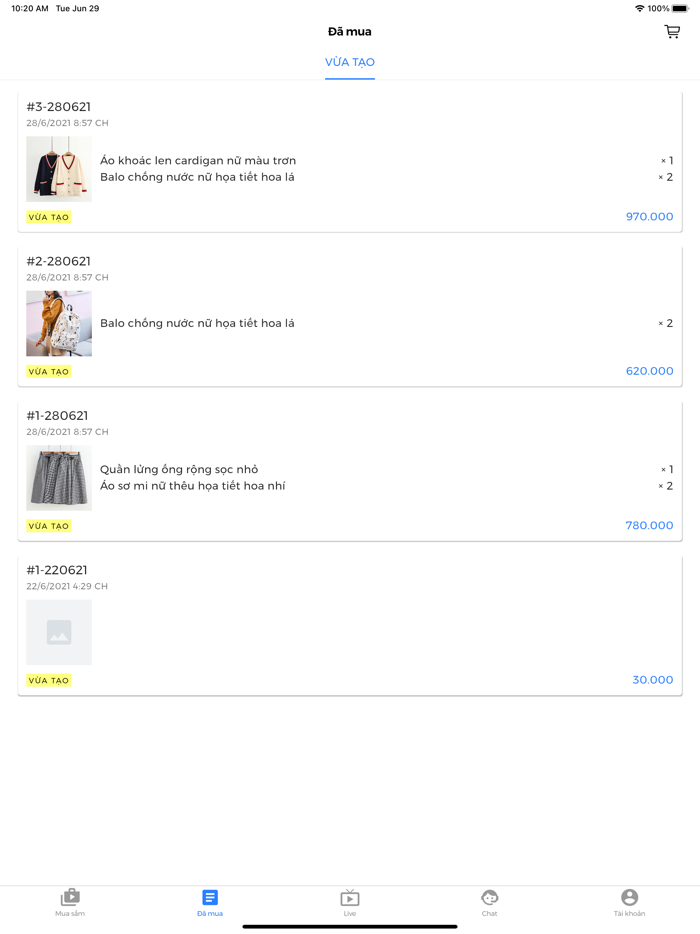Open the Live TV icon
The image size is (700, 934).
(x=350, y=897)
